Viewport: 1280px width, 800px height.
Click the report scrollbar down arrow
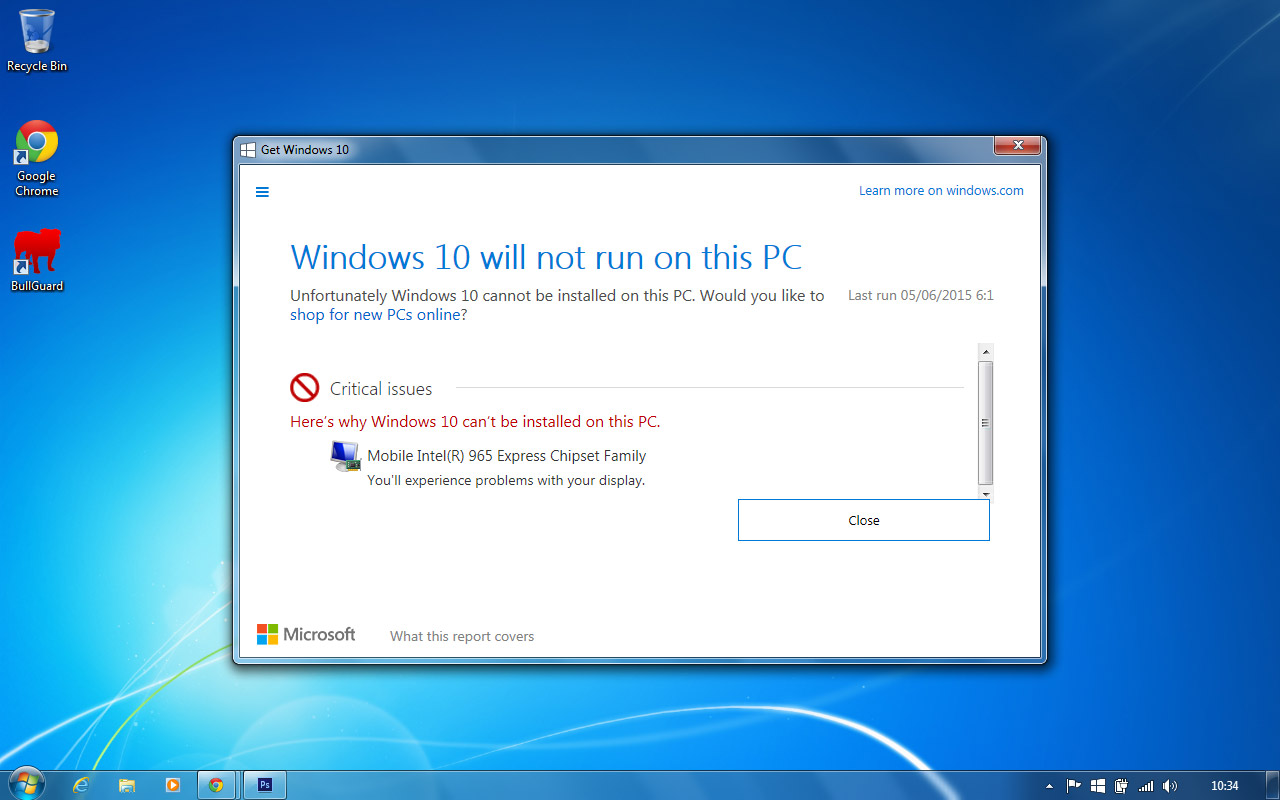(986, 494)
